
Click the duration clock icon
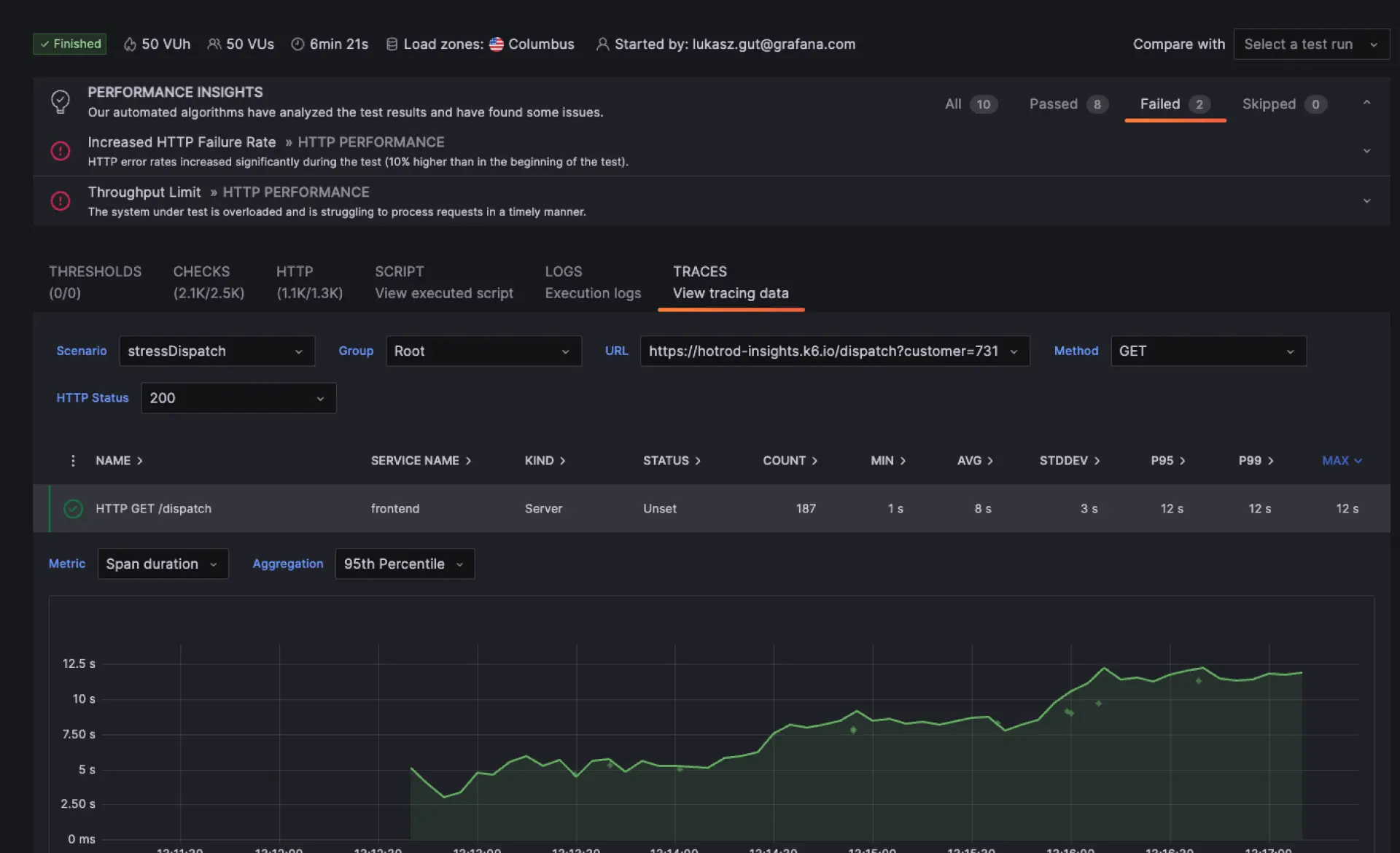point(297,44)
